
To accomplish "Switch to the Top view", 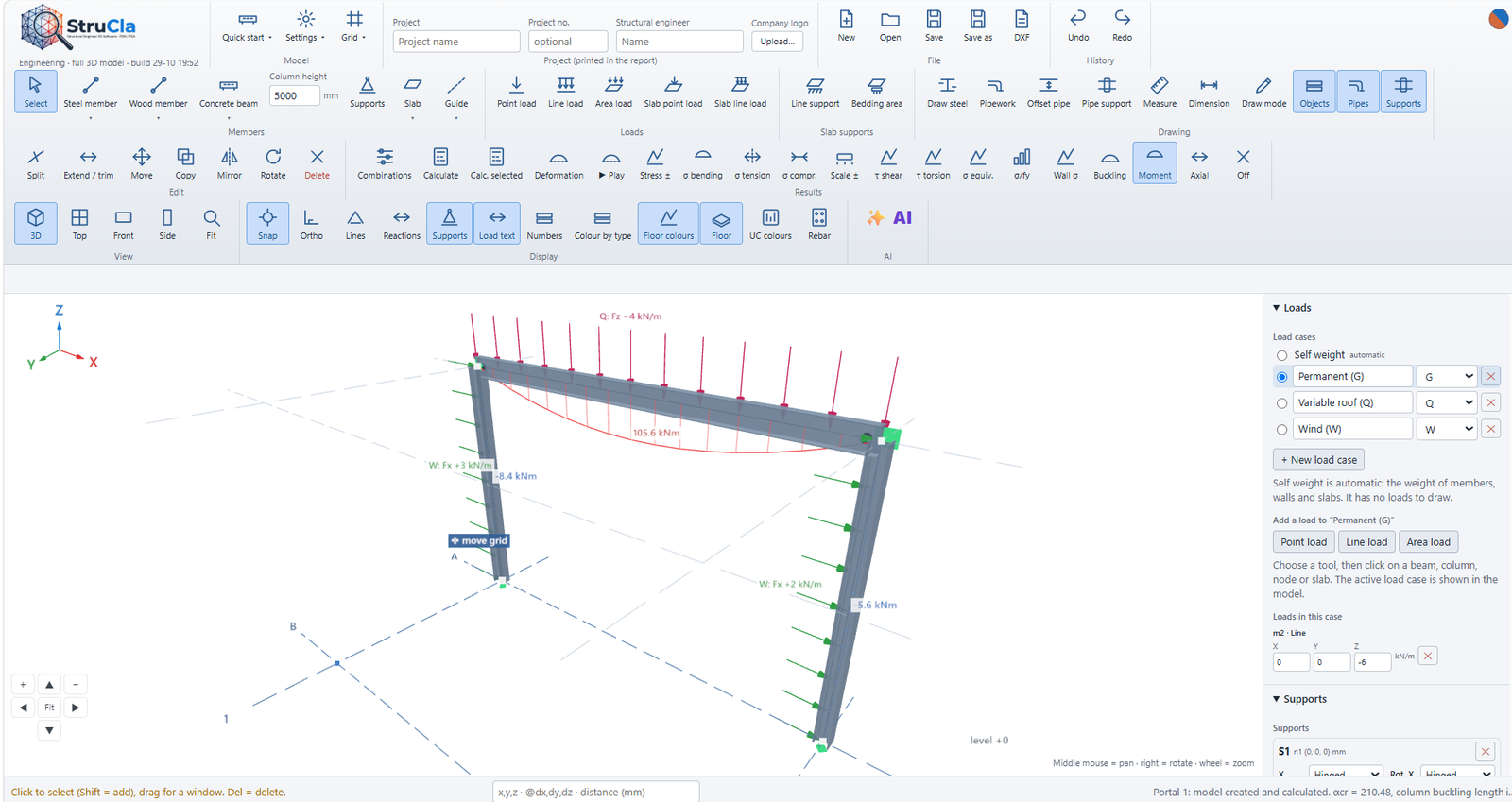I will [x=79, y=224].
